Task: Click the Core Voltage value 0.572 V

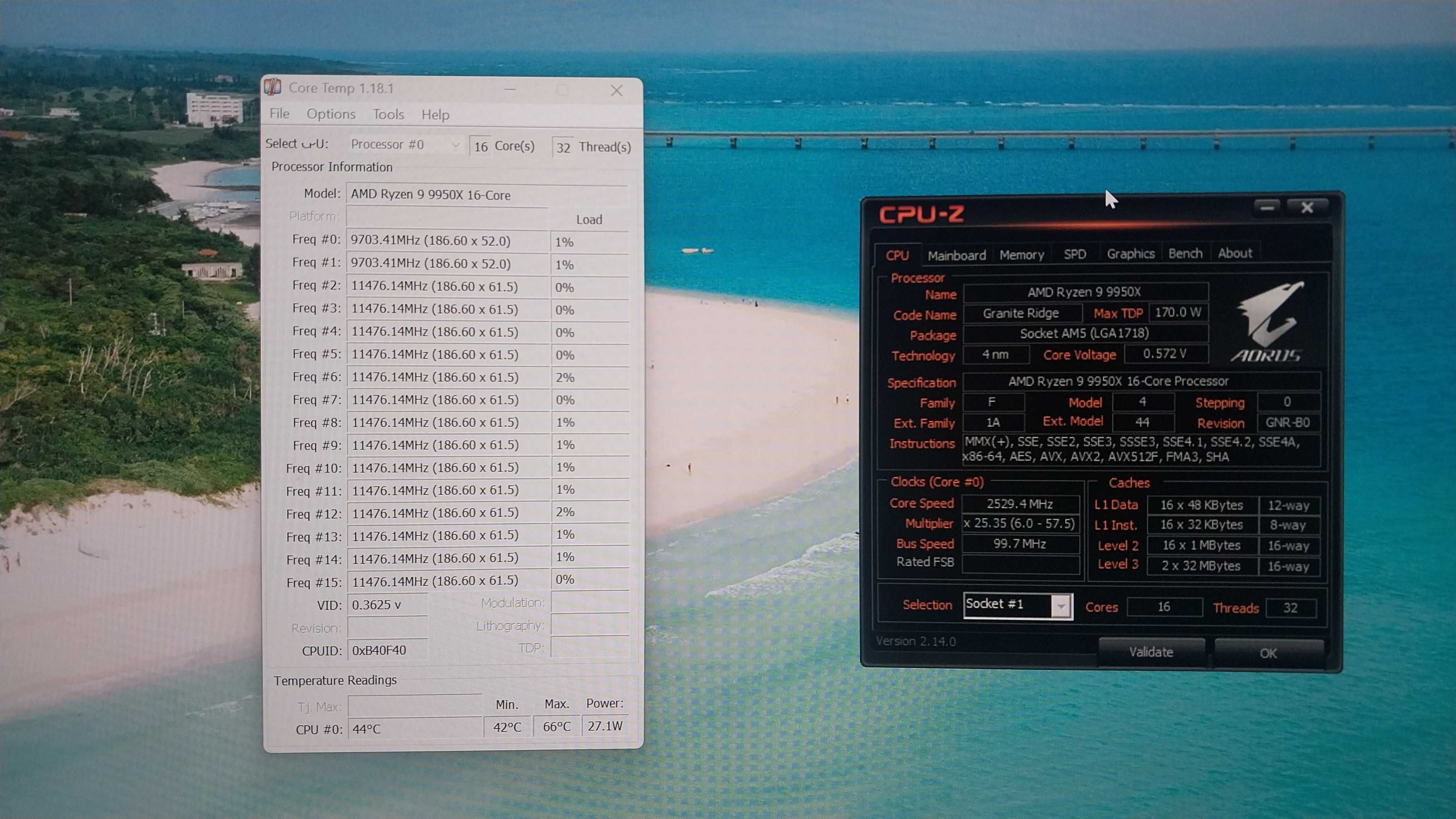Action: [1166, 353]
